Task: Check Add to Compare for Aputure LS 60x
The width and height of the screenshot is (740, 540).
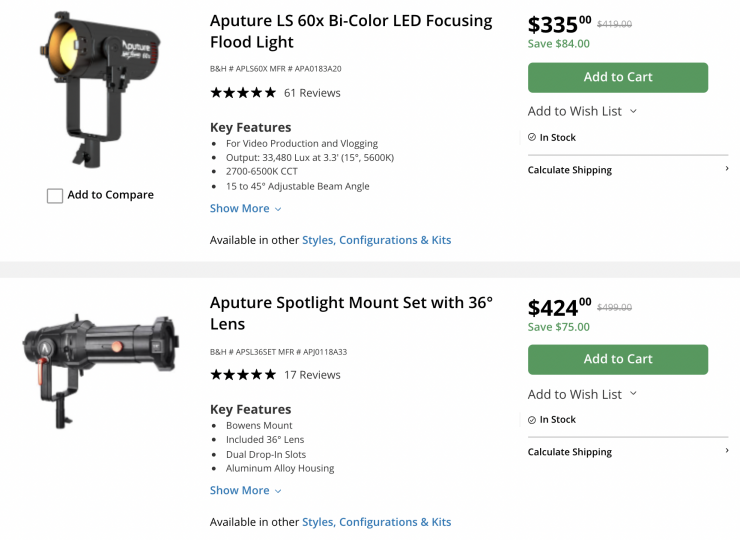Action: pyautogui.click(x=55, y=196)
